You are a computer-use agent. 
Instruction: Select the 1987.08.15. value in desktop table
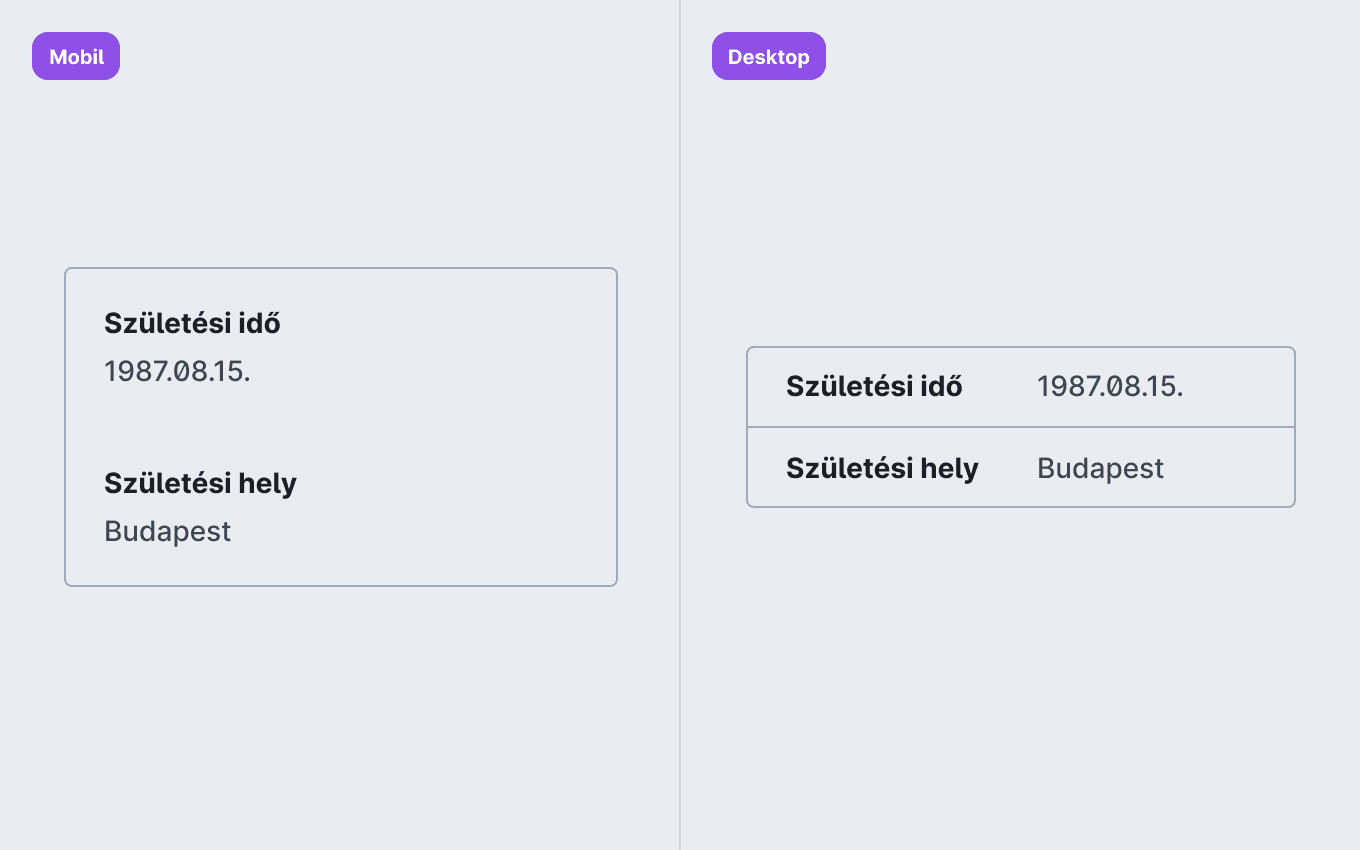click(x=1110, y=387)
